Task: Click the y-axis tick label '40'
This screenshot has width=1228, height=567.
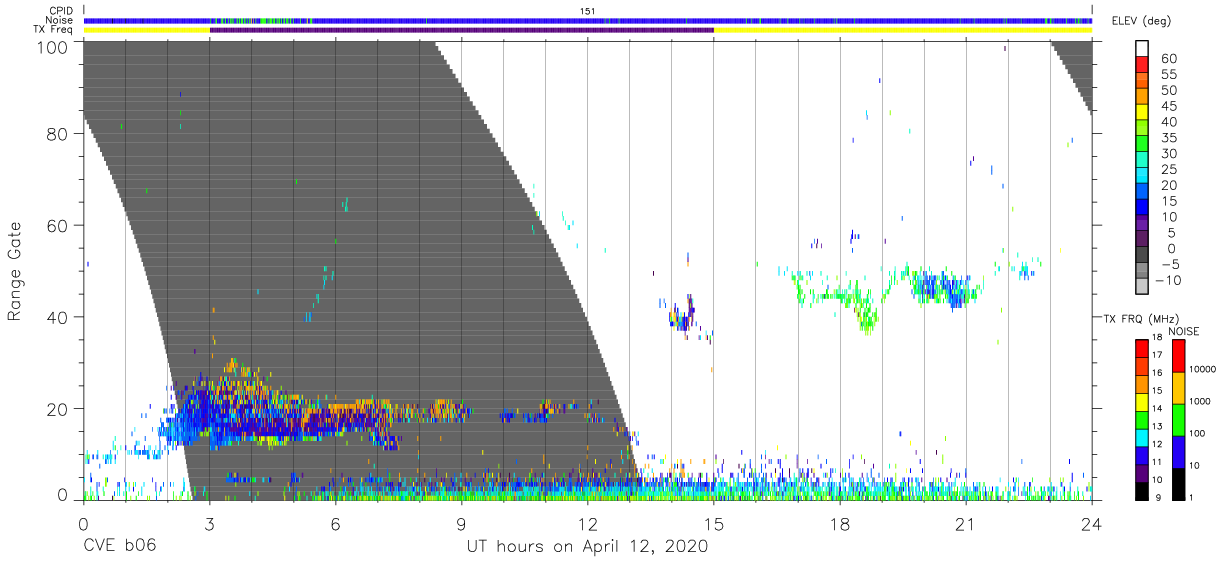Action: pyautogui.click(x=58, y=316)
